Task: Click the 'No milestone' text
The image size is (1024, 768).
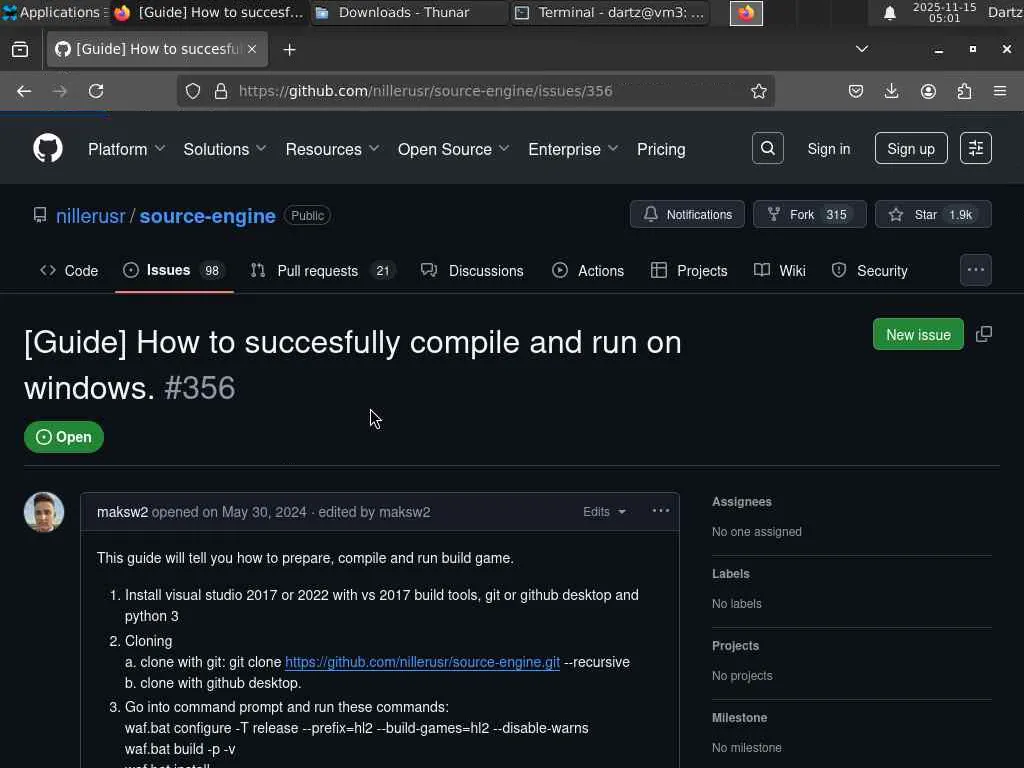Action: (x=746, y=747)
